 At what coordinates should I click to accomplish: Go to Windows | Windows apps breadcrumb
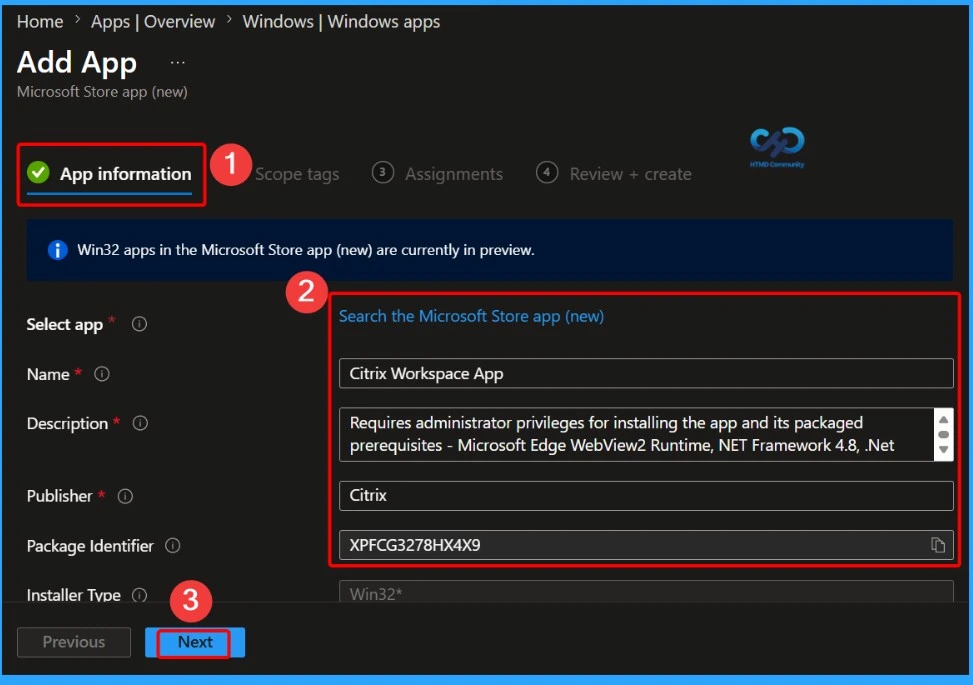point(341,22)
